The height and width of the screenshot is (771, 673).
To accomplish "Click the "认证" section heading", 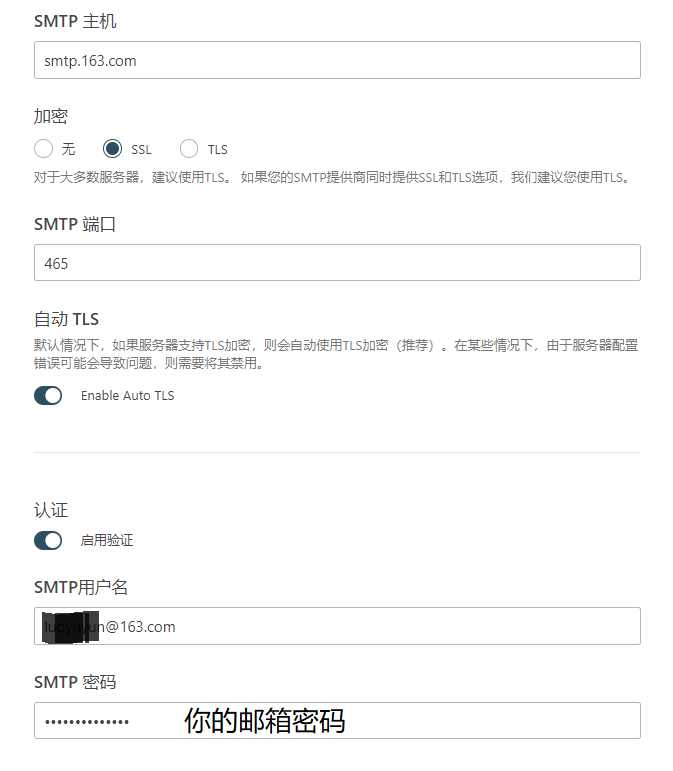I will click(51, 510).
